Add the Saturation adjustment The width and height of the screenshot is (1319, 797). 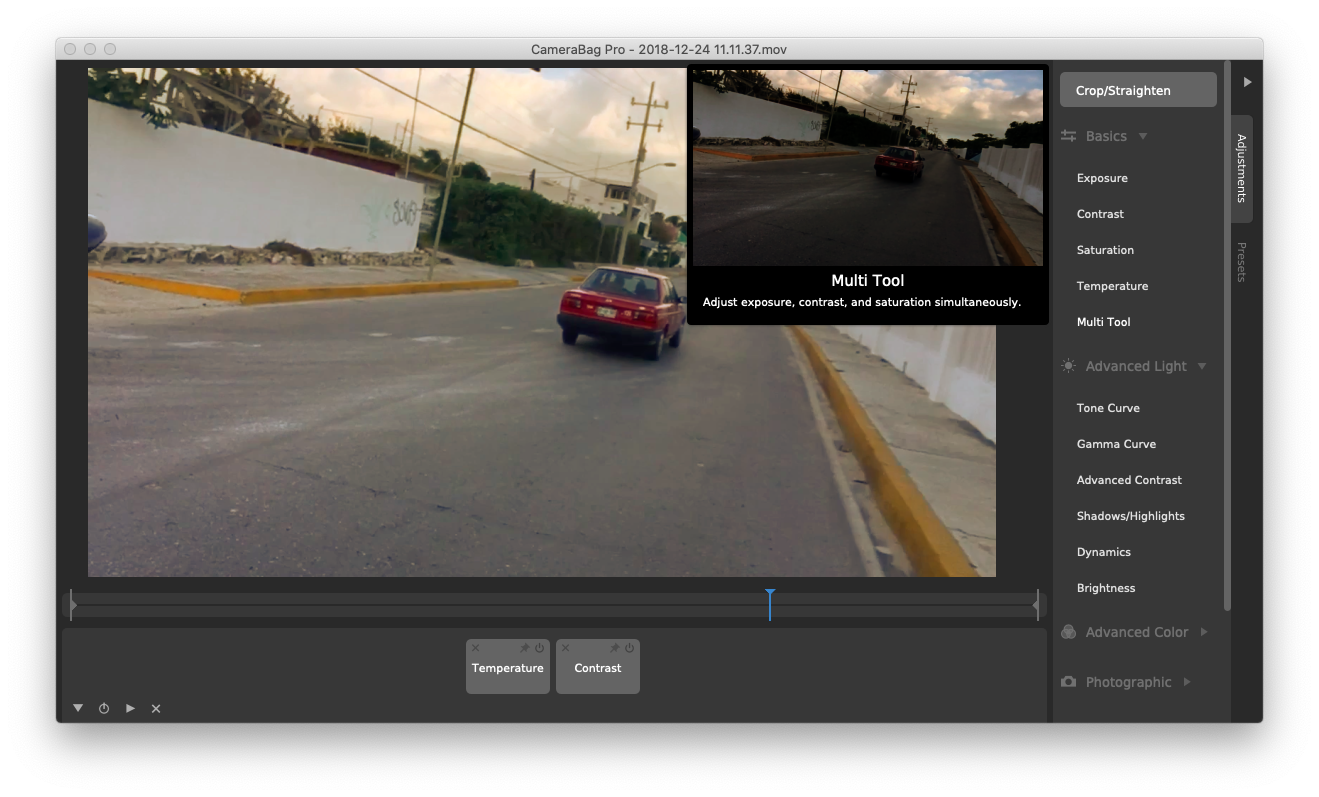pos(1105,250)
